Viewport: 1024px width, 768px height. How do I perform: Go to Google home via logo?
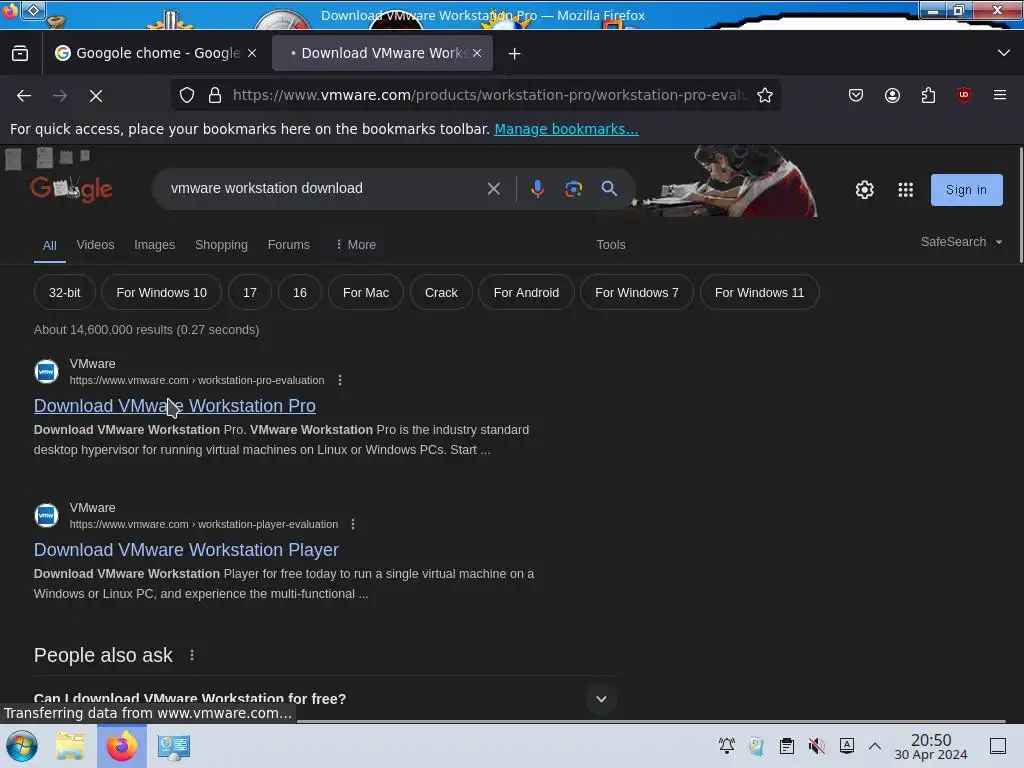point(71,189)
